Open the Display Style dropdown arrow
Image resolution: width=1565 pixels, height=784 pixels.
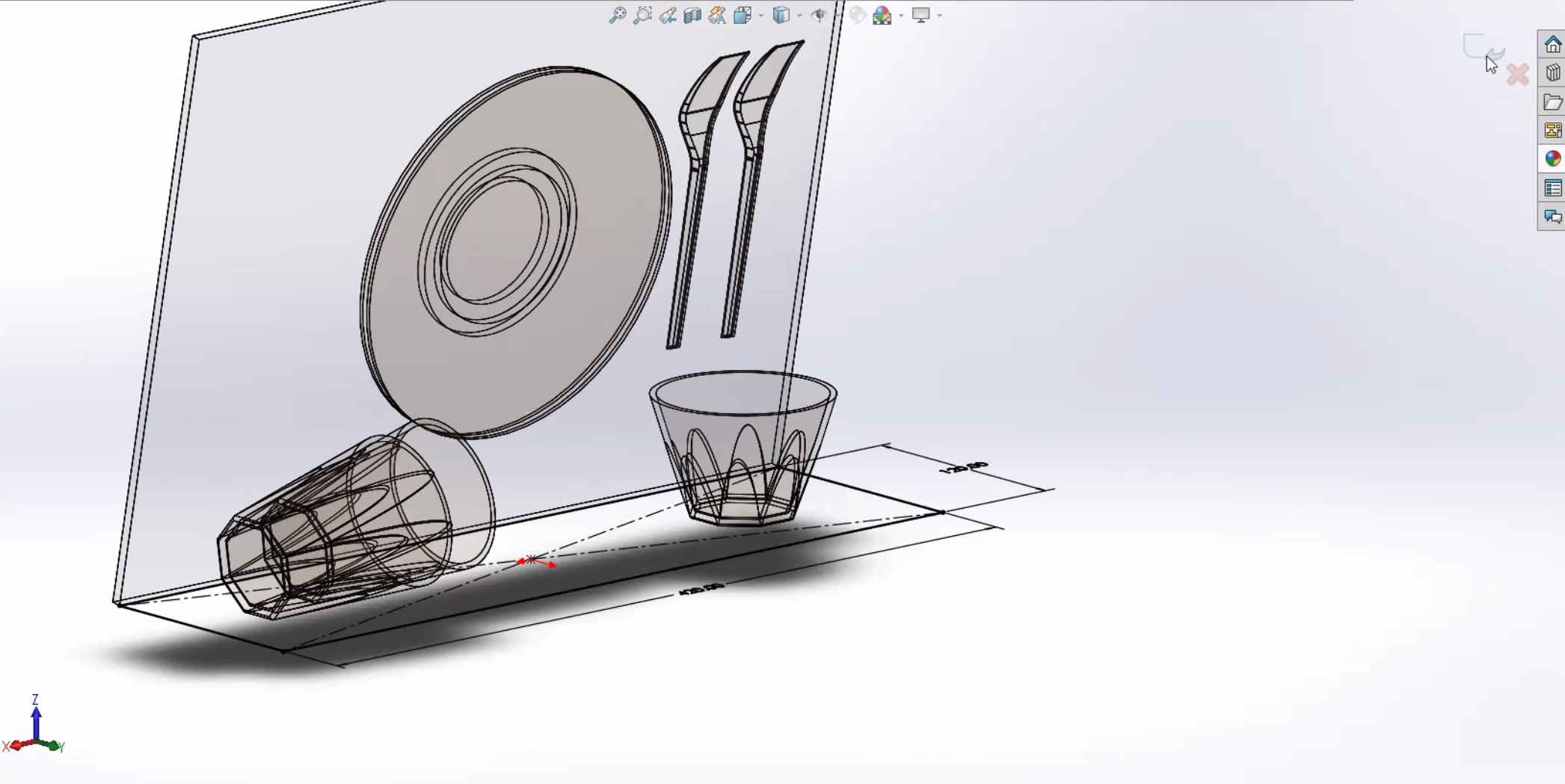point(799,16)
